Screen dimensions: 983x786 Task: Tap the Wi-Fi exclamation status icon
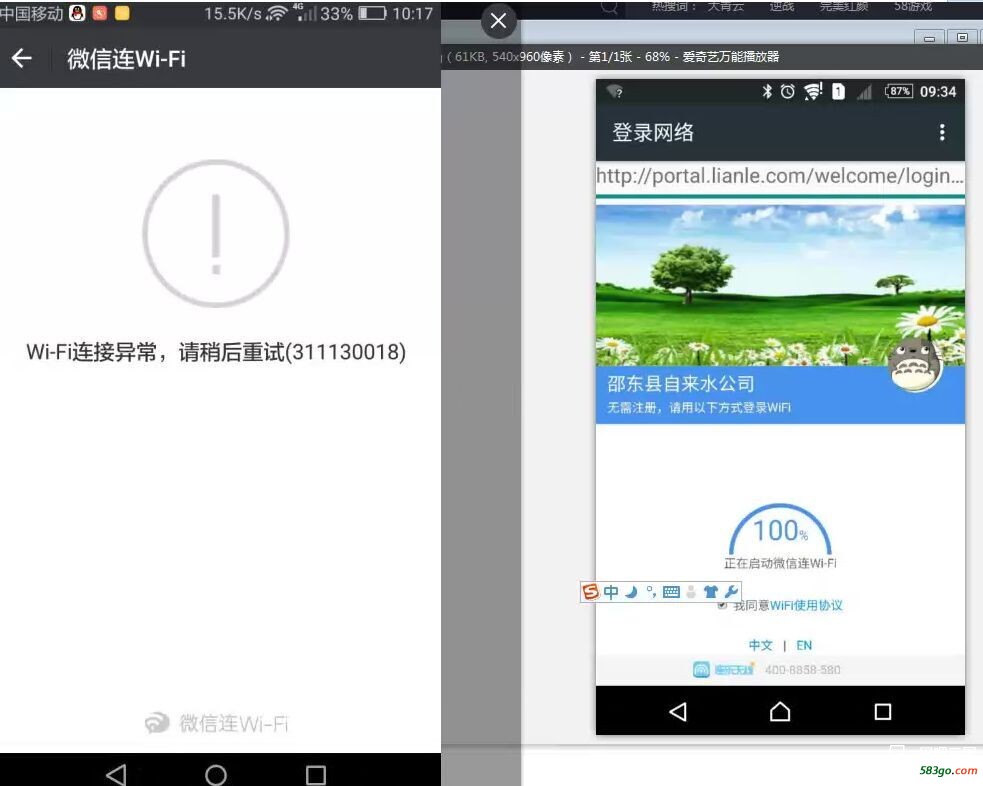pyautogui.click(x=813, y=92)
